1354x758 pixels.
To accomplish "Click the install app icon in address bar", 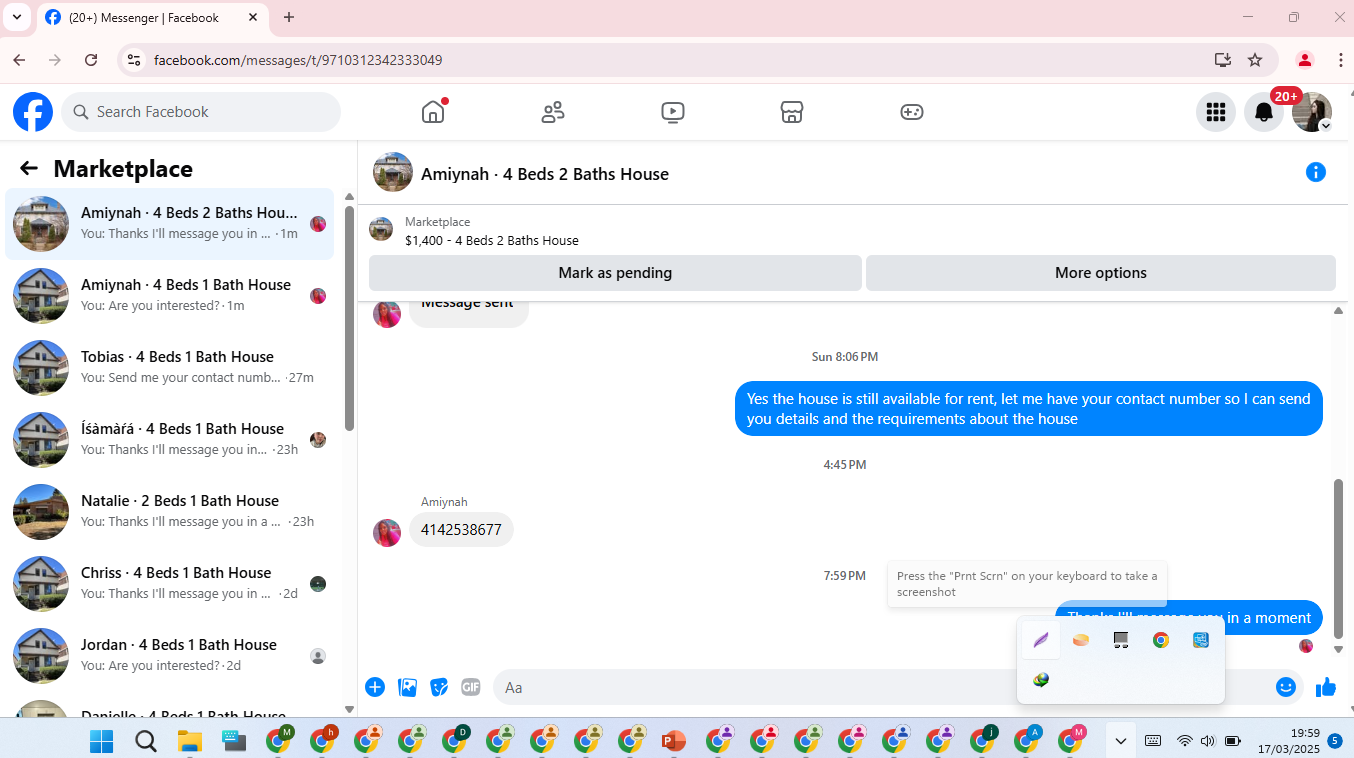I will (1222, 60).
